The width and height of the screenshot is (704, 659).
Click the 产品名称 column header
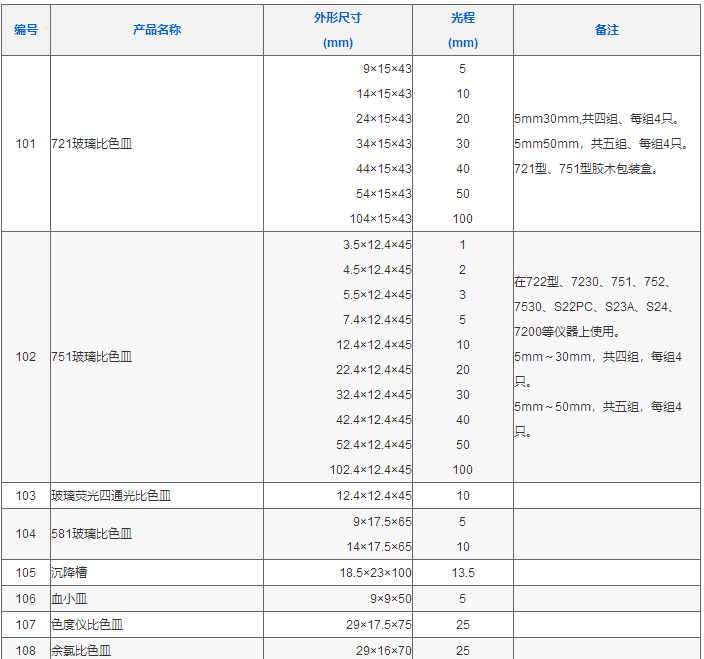click(x=157, y=29)
